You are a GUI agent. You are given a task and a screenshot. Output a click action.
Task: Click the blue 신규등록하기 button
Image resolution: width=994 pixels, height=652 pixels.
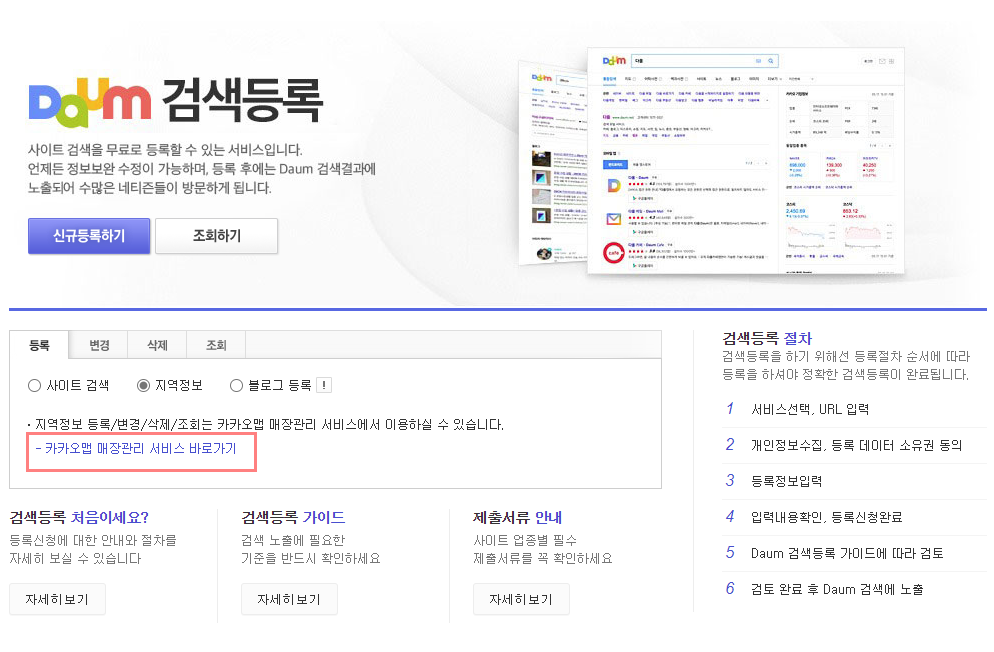pyautogui.click(x=89, y=236)
